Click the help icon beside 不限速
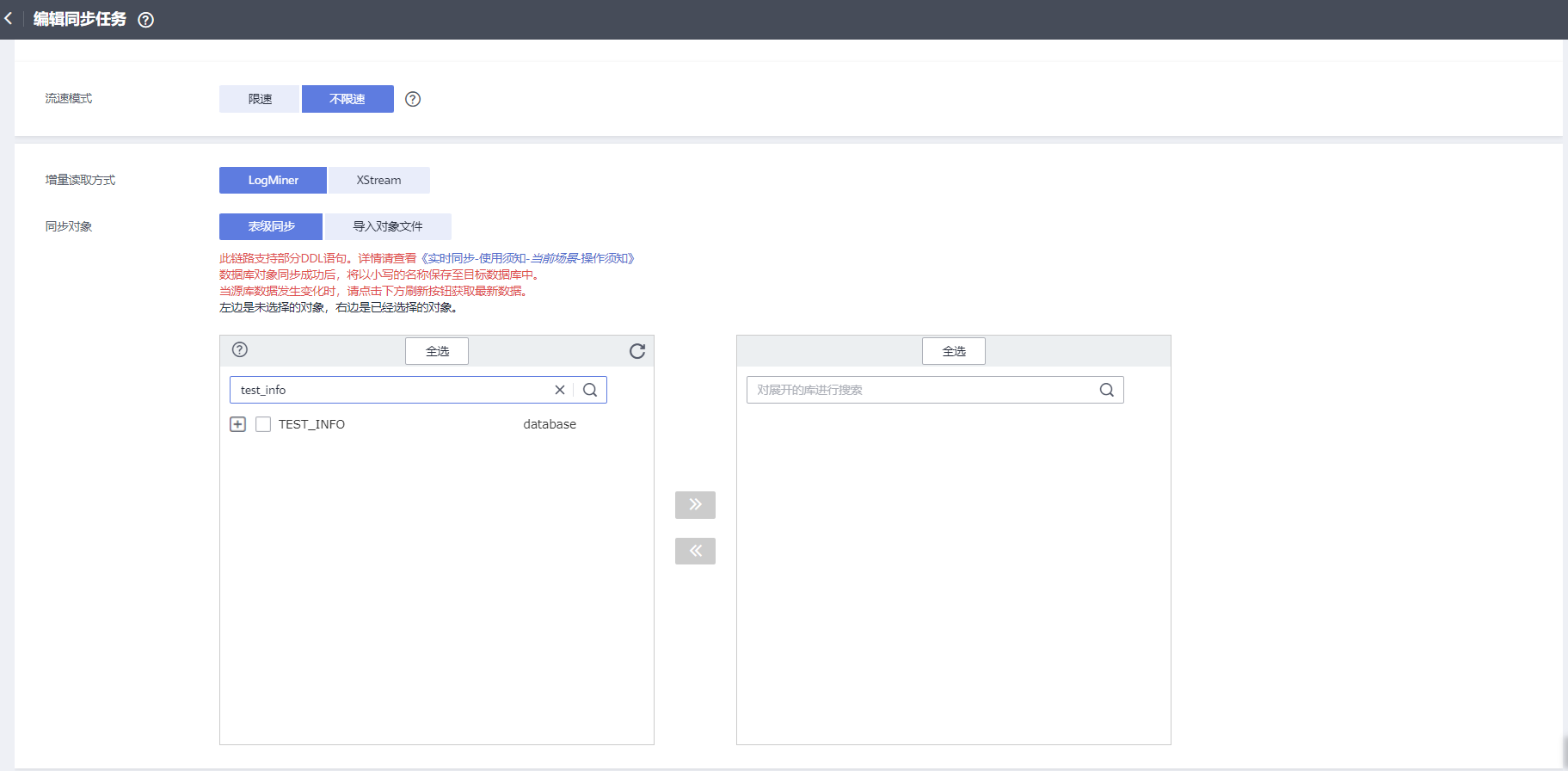The height and width of the screenshot is (771, 1568). pos(413,99)
